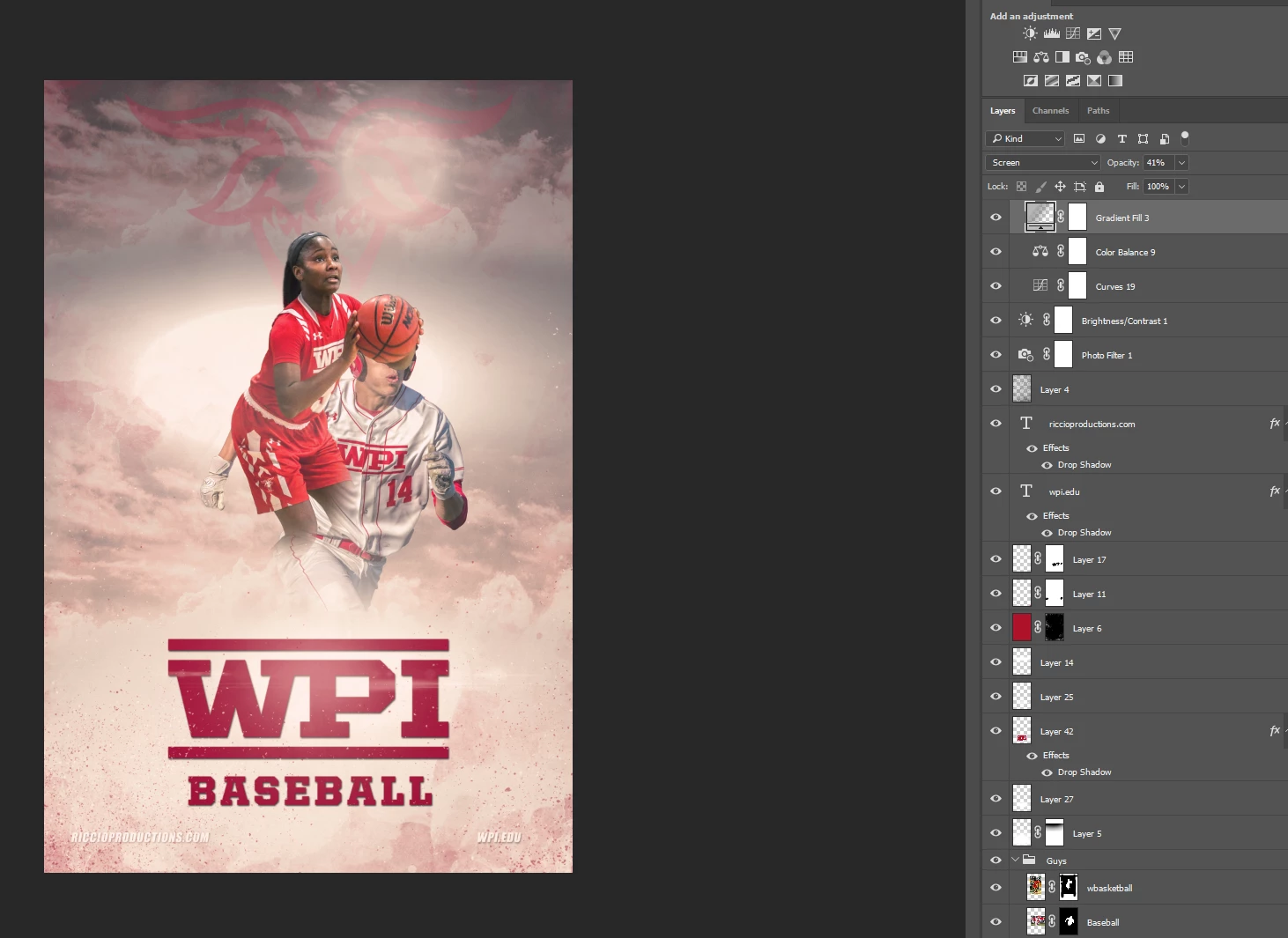Filter layers by type layers

point(1121,138)
